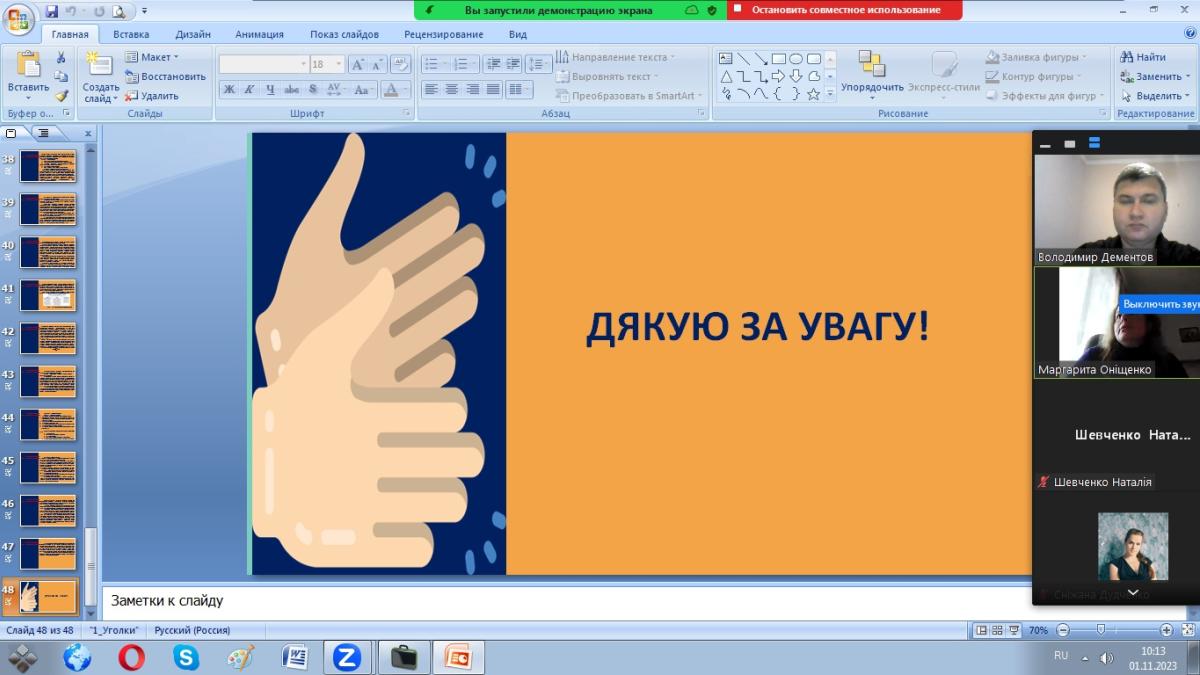Select slide 42 thumbnail in the slide panel
Screen dimensions: 1200x675
tap(48, 338)
